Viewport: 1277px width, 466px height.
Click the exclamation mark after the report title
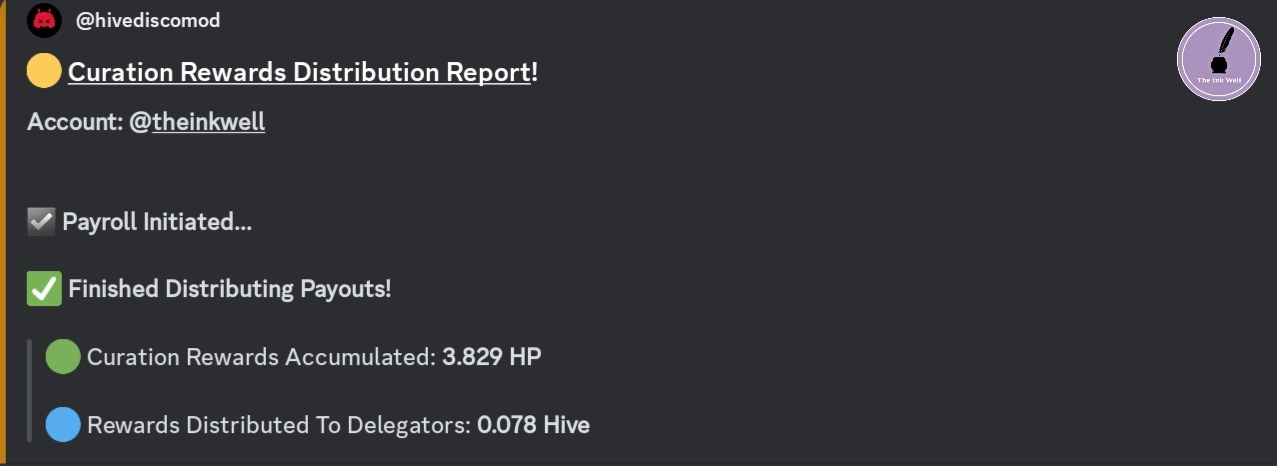(x=535, y=72)
